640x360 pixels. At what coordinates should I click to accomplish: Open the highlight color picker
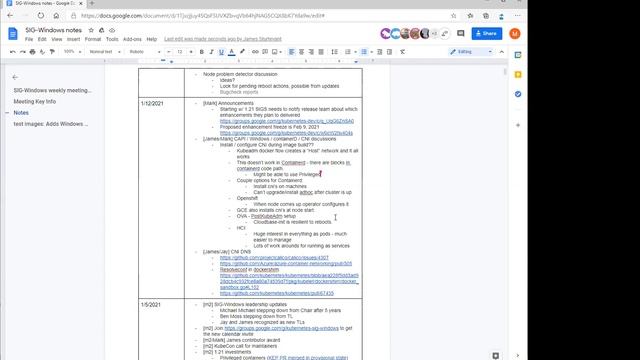pos(242,52)
